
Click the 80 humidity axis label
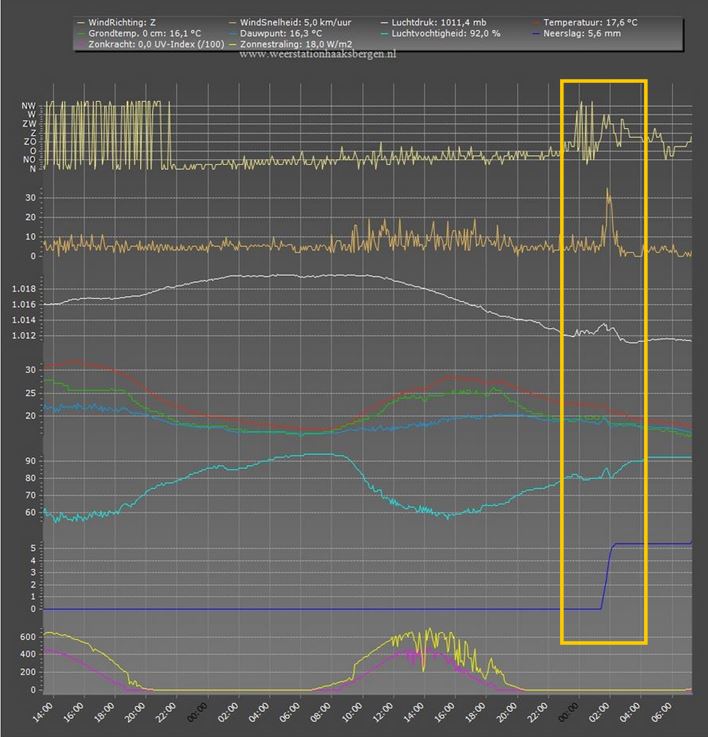[x=31, y=478]
